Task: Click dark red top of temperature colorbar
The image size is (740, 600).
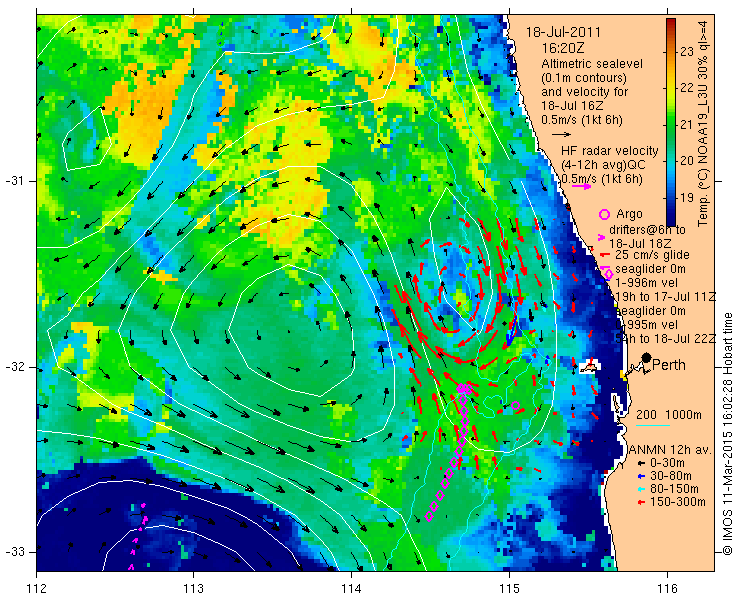Action: pos(671,22)
